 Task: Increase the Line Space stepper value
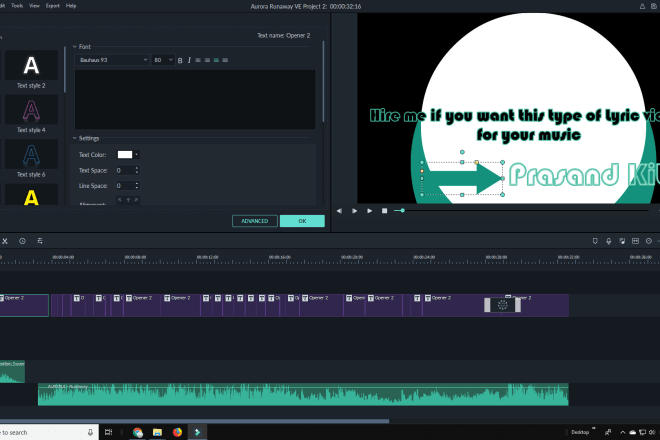137,183
